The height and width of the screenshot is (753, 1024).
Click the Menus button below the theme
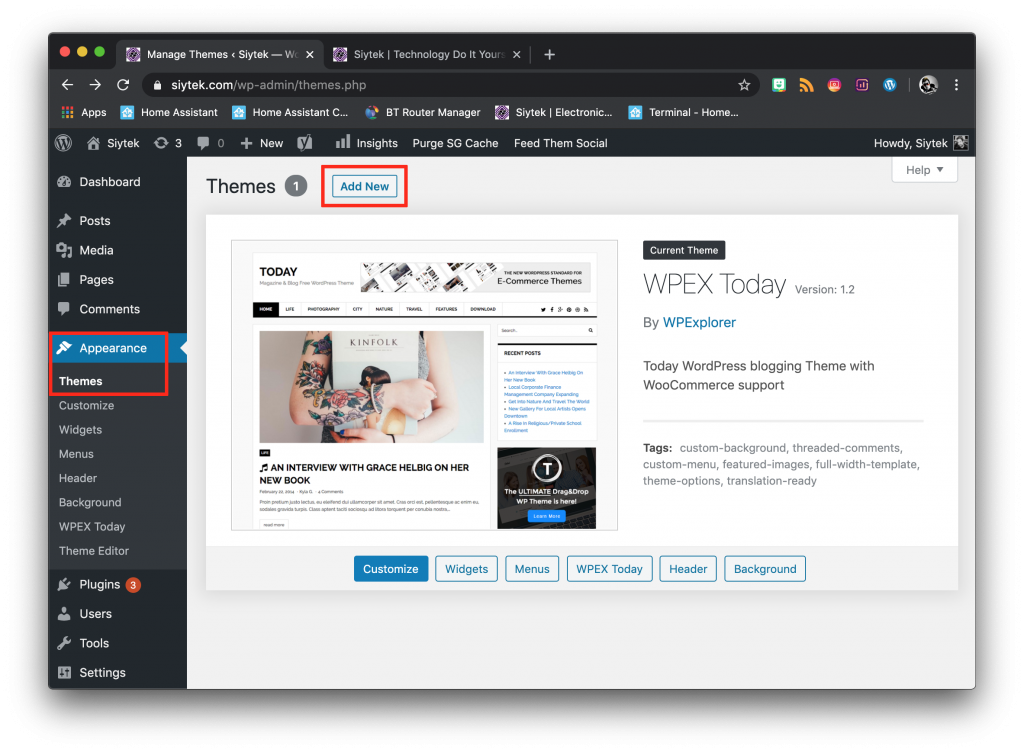click(x=532, y=569)
